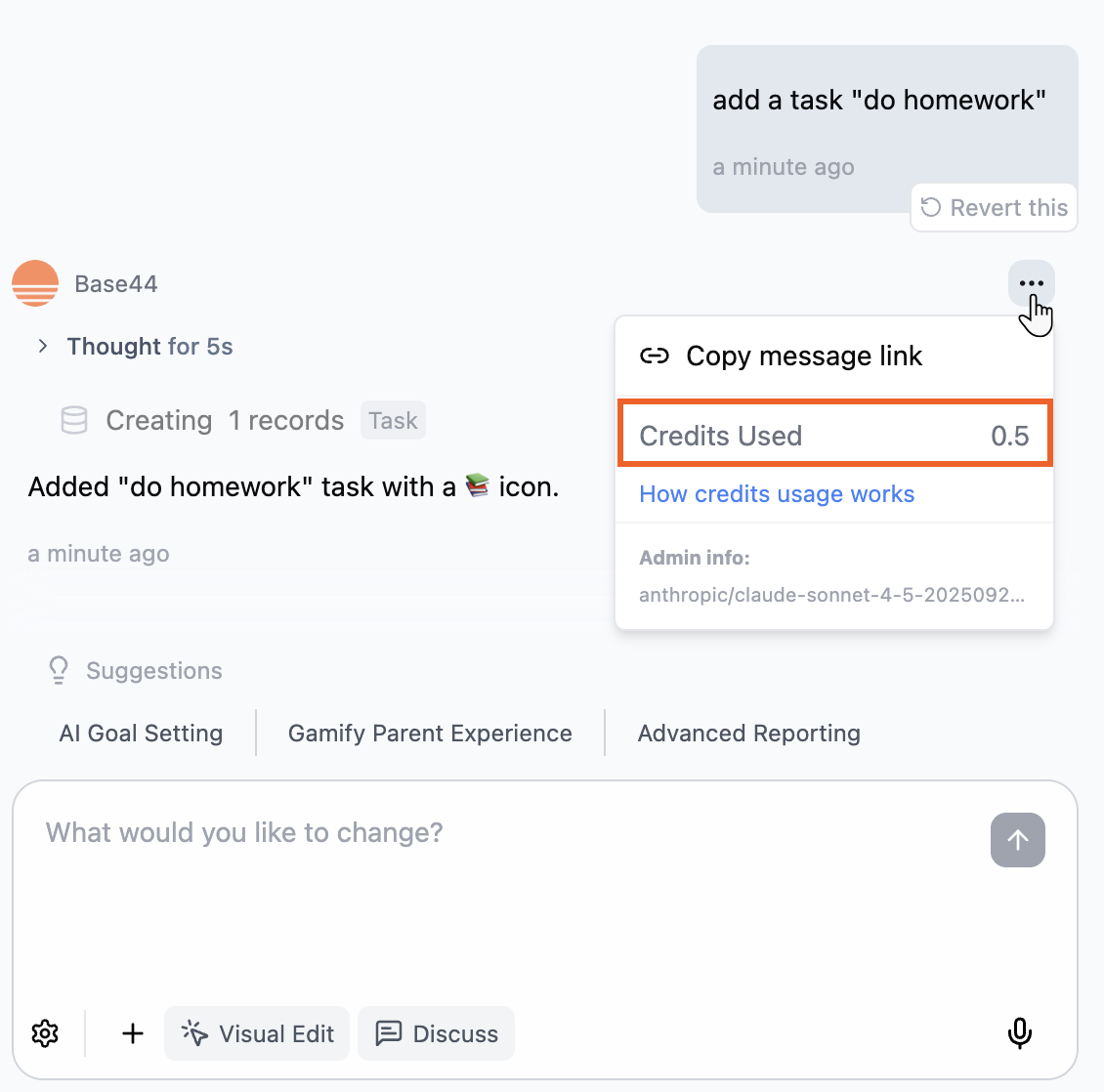Viewport: 1104px width, 1092px height.
Task: Expand the Thought for 5s section
Action: [43, 346]
